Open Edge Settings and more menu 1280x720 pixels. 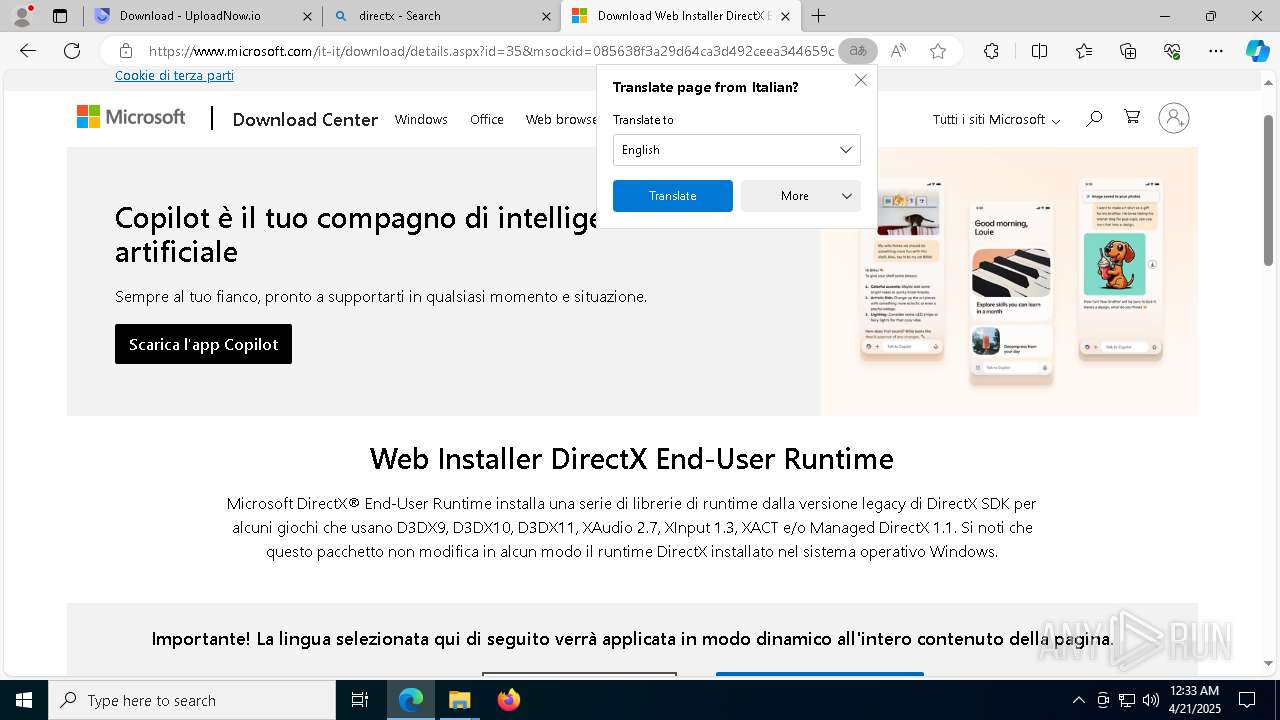click(x=1216, y=51)
